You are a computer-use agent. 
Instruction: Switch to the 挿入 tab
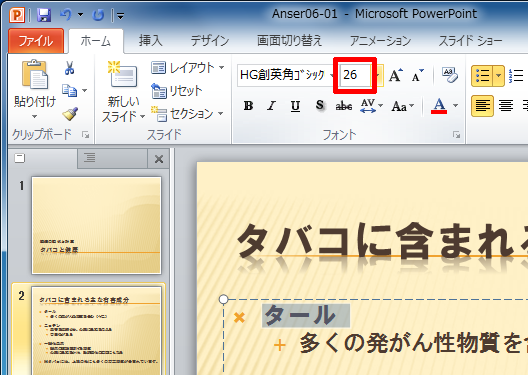151,41
